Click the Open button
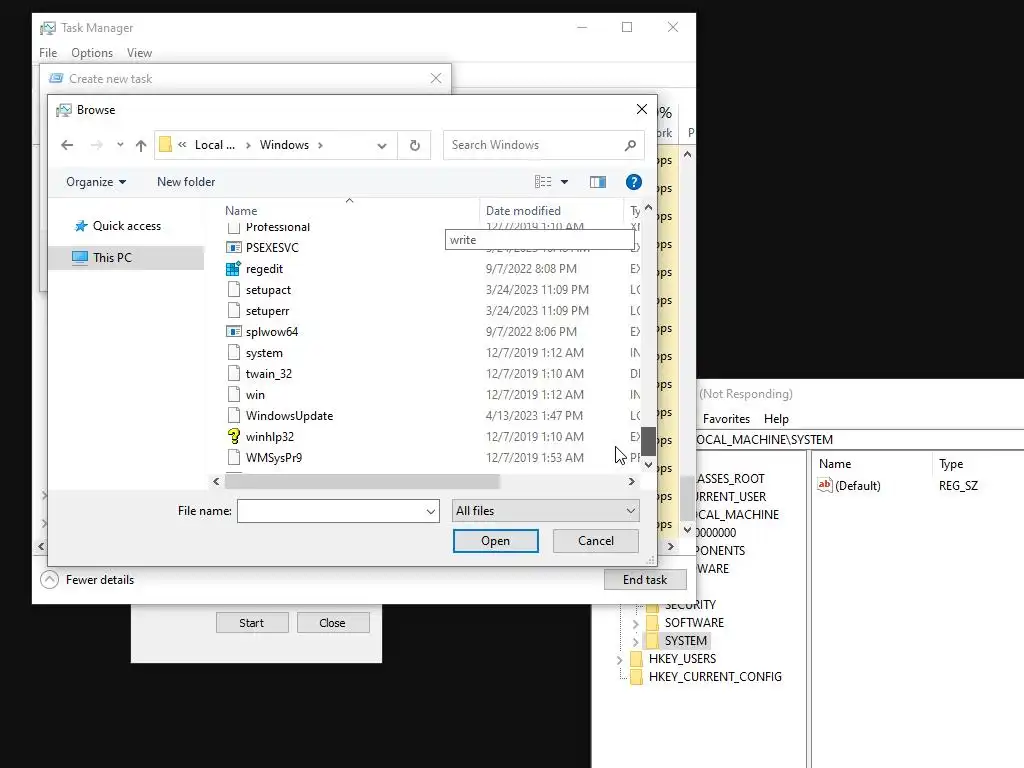This screenshot has height=768, width=1024. 496,541
